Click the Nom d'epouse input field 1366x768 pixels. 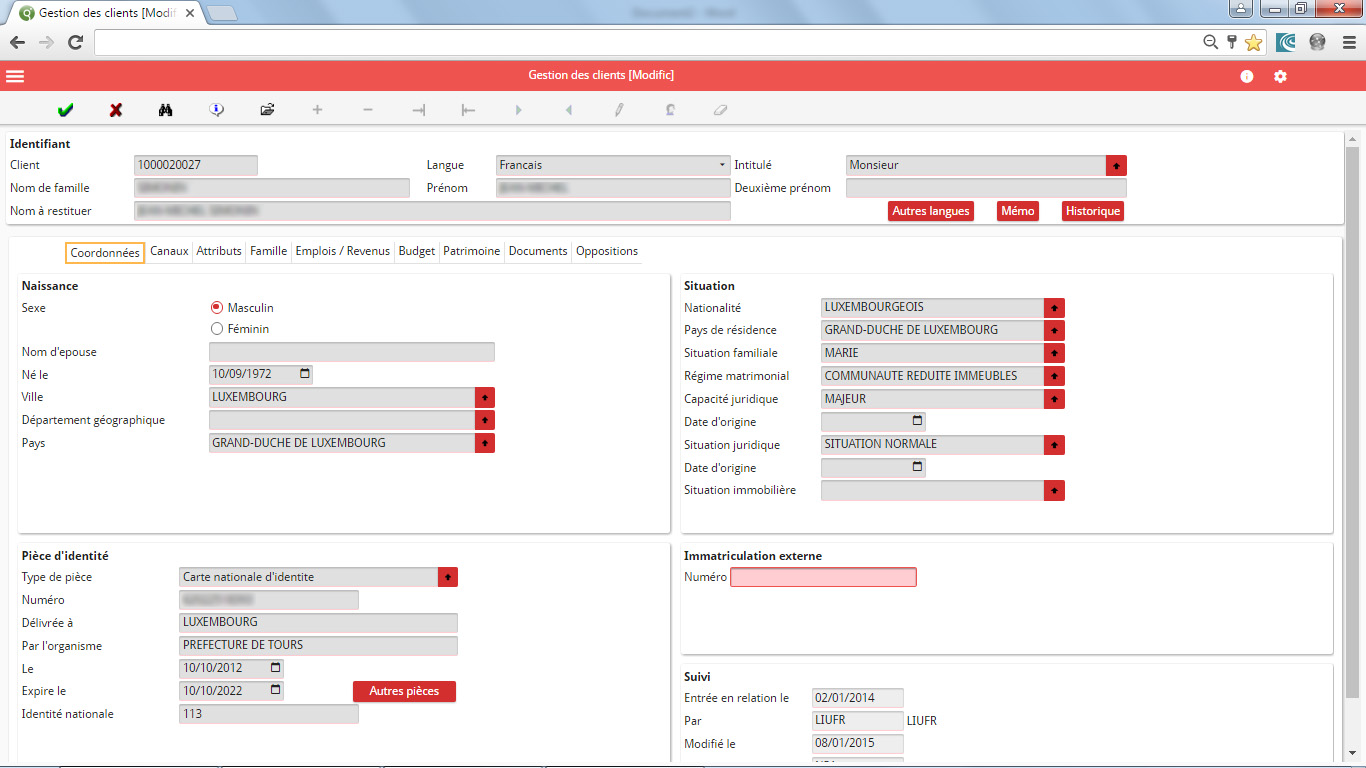coord(352,352)
